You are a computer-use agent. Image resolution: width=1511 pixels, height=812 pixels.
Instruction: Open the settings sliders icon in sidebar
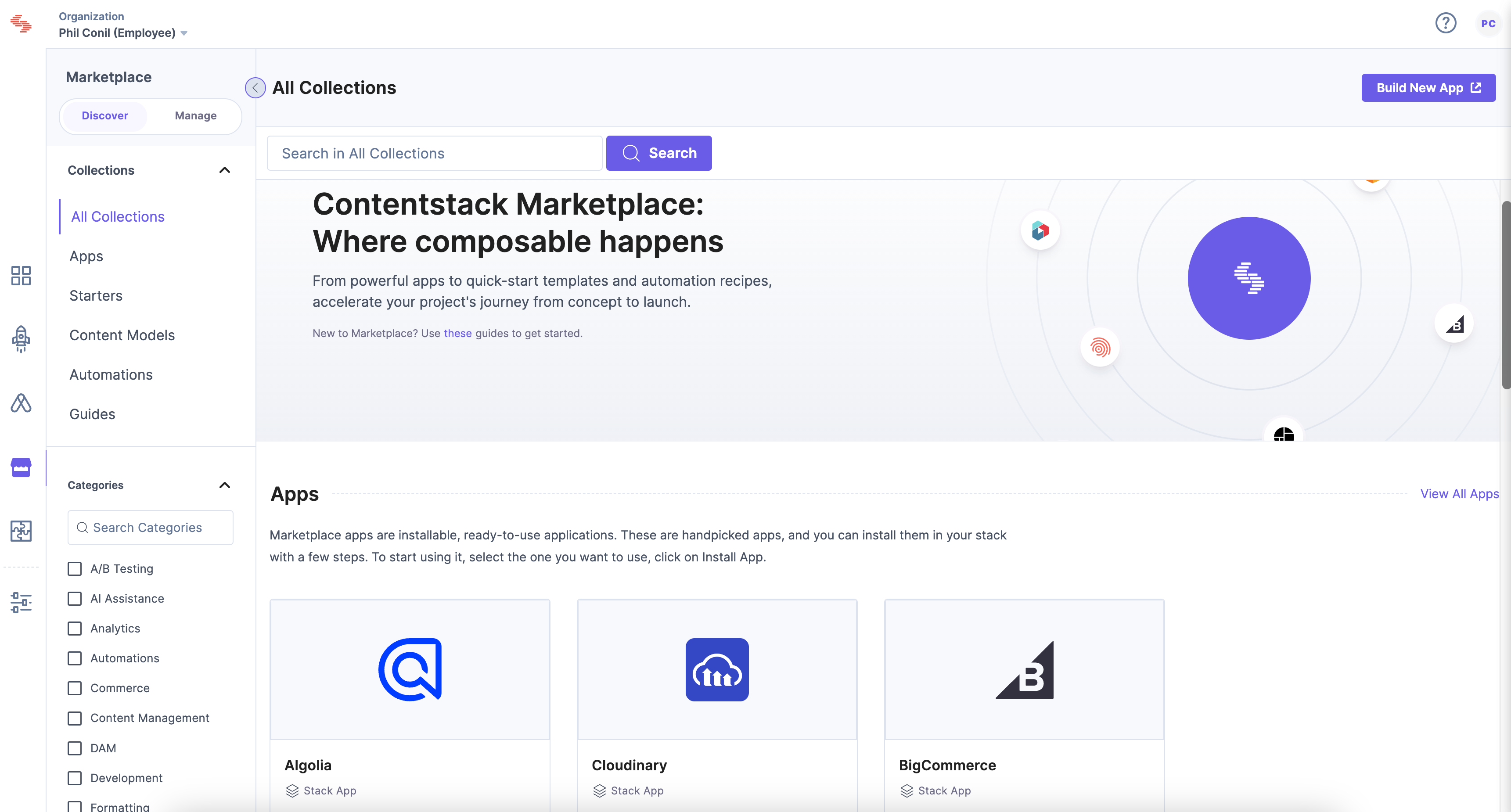click(x=21, y=603)
